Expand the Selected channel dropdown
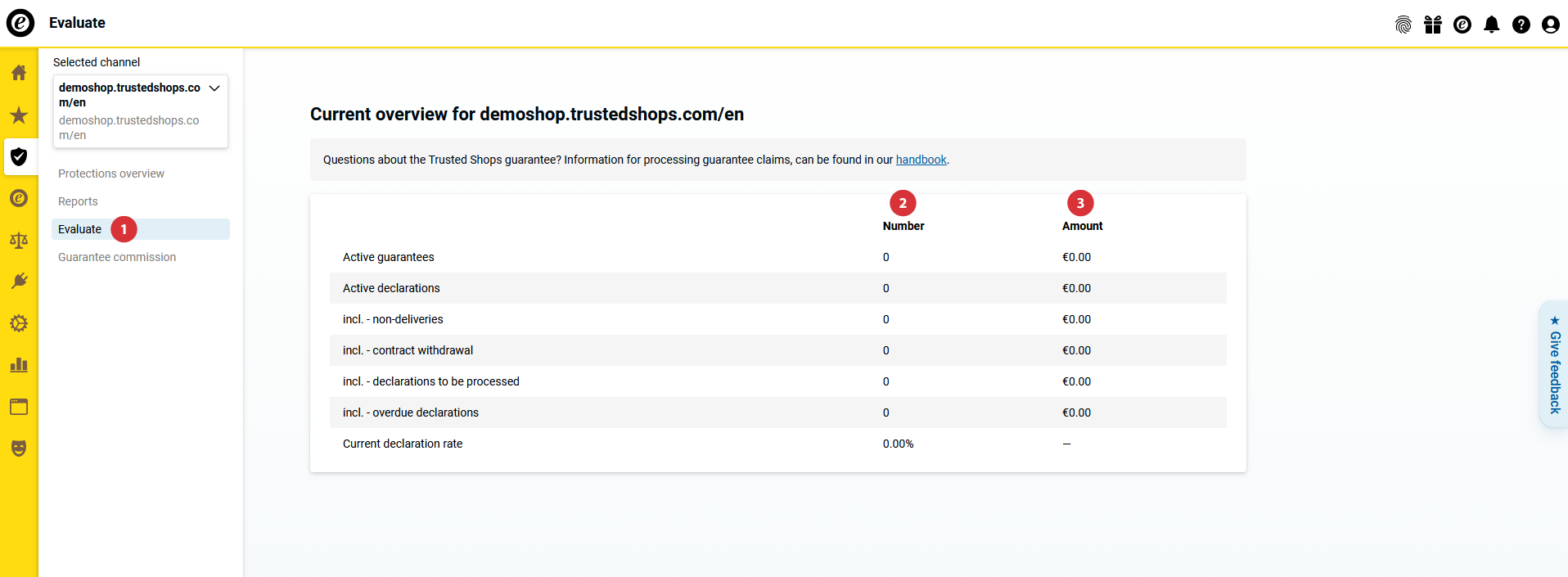Screen dimensions: 1568x577 (x=141, y=111)
